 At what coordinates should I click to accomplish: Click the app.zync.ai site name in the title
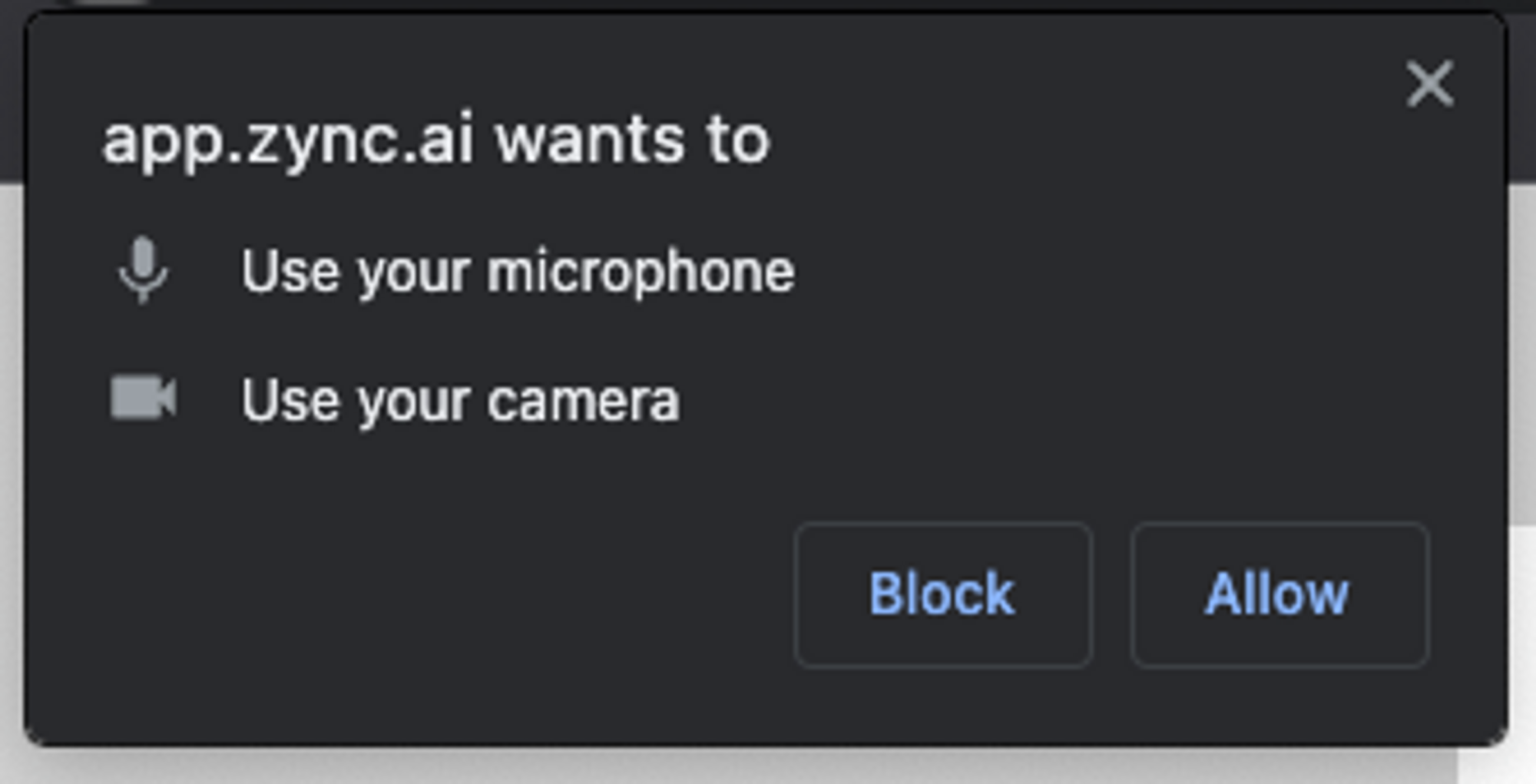[288, 141]
